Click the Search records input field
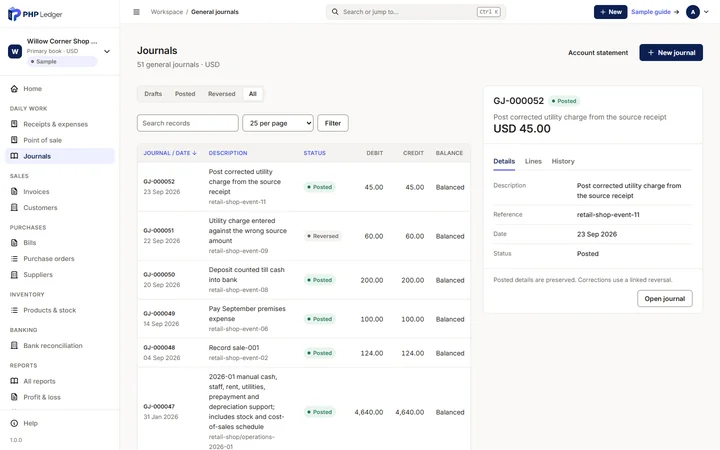Image resolution: width=720 pixels, height=450 pixels. 187,123
